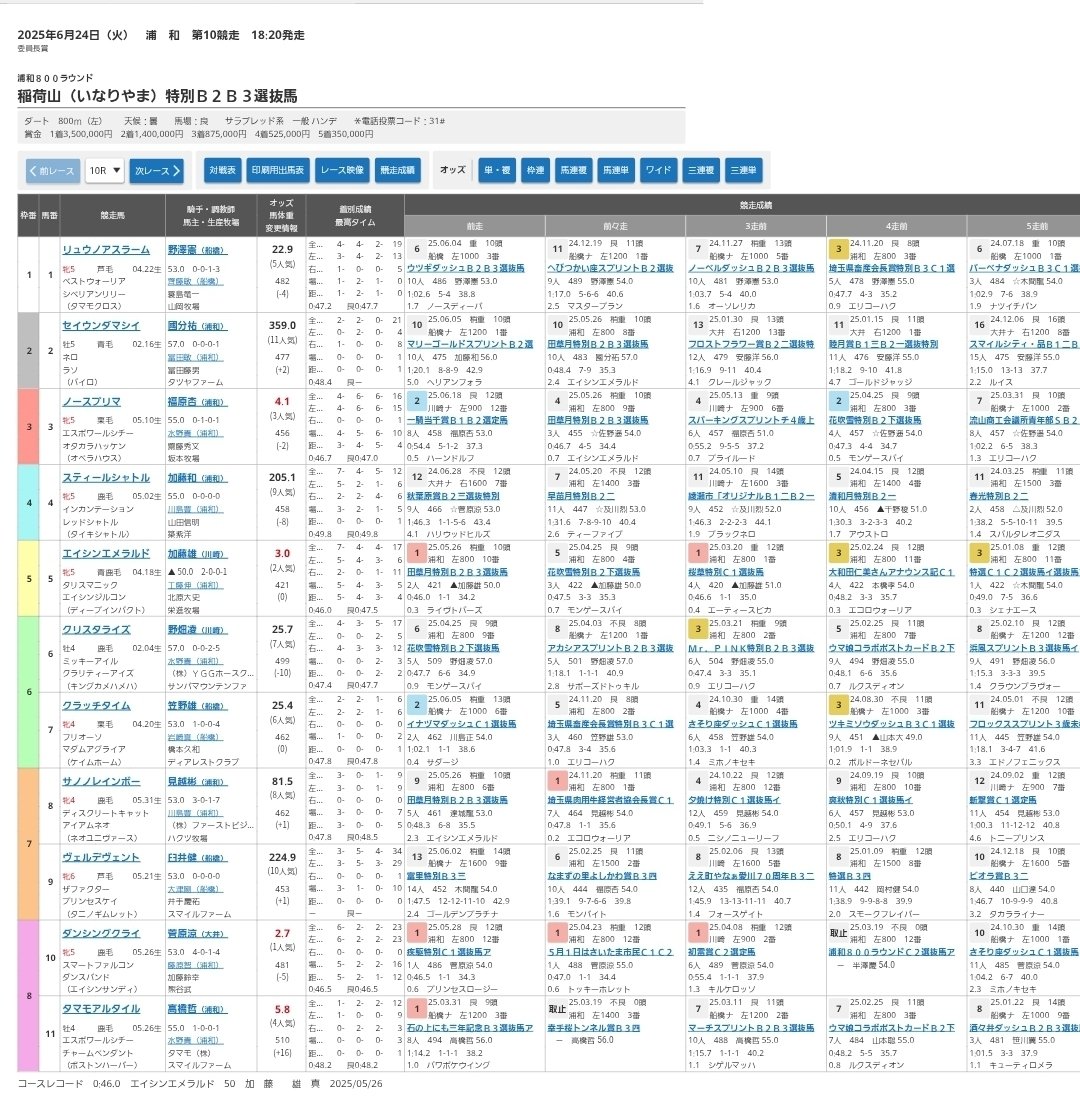The width and height of the screenshot is (1080, 1105).
Task: Open race アカシアスプリントＢ２Ｂ３選抜 result
Action: [x=611, y=648]
